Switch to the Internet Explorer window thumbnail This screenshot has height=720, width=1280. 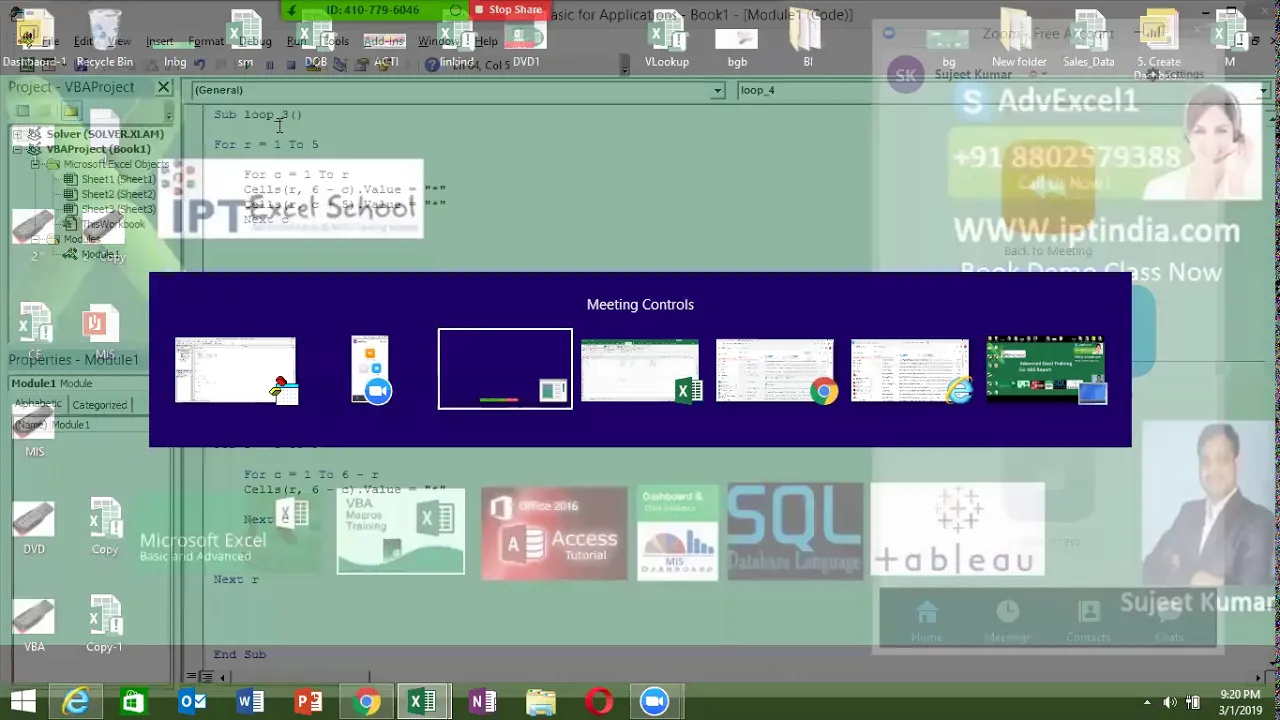910,370
